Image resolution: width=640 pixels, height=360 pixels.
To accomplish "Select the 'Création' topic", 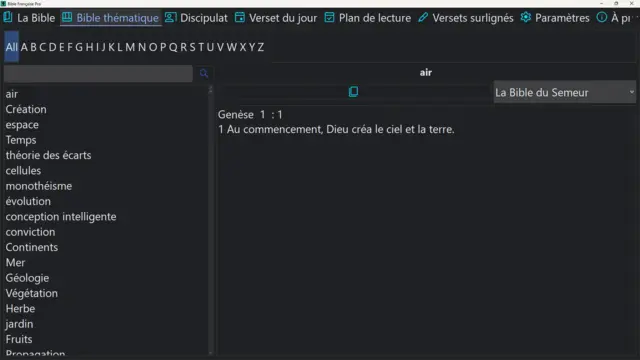I will 26,109.
